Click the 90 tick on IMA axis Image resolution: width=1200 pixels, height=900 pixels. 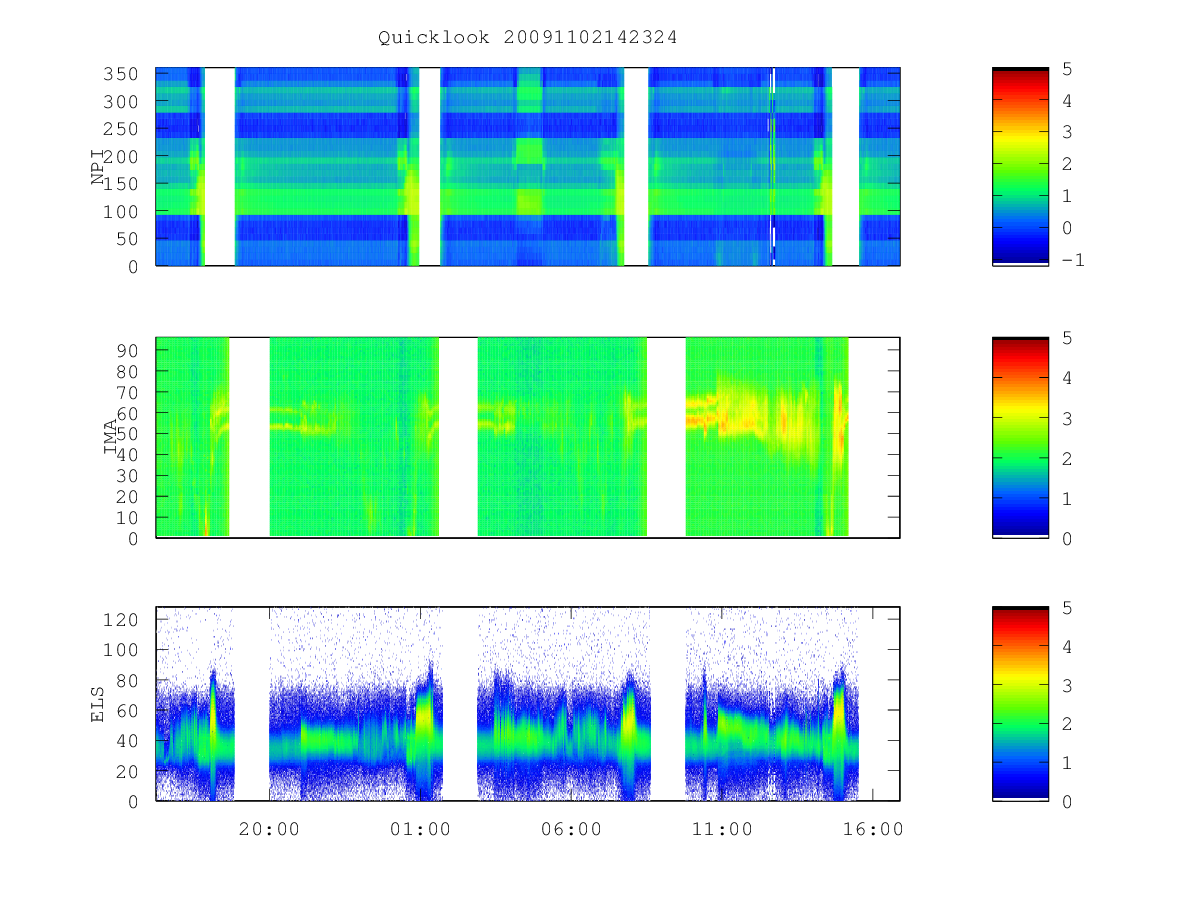tap(127, 350)
